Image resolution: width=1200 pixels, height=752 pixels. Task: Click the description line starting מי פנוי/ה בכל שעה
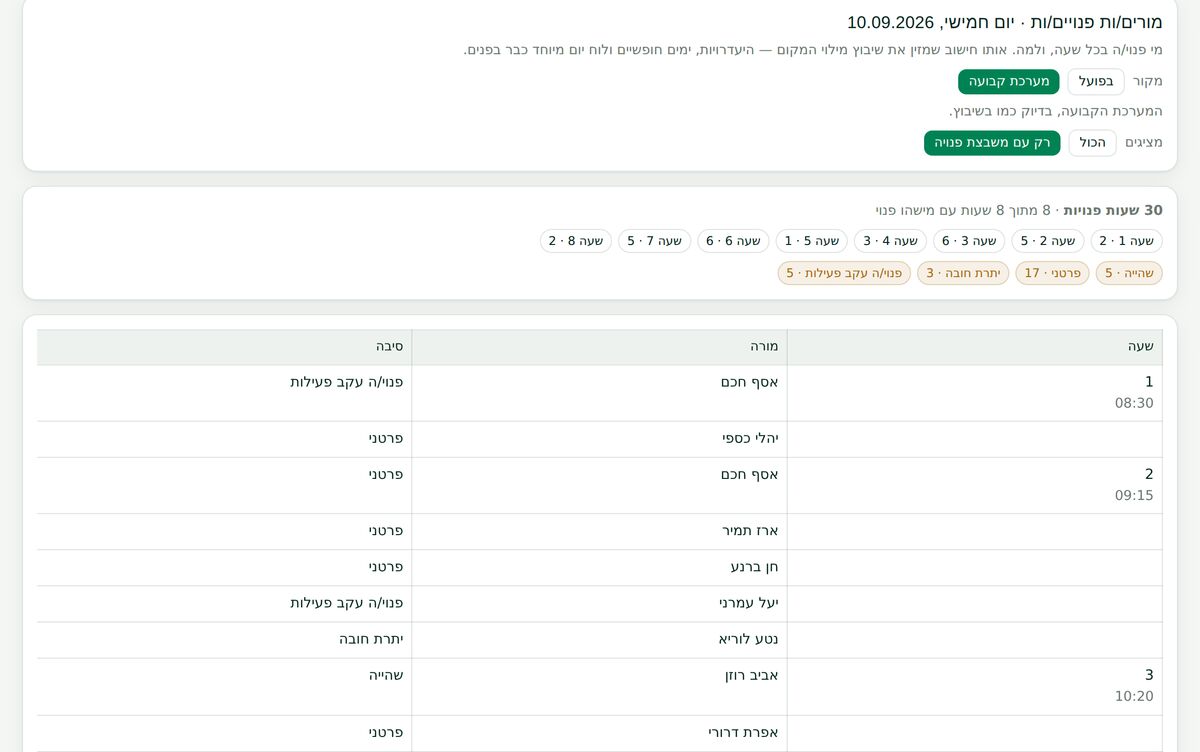813,50
